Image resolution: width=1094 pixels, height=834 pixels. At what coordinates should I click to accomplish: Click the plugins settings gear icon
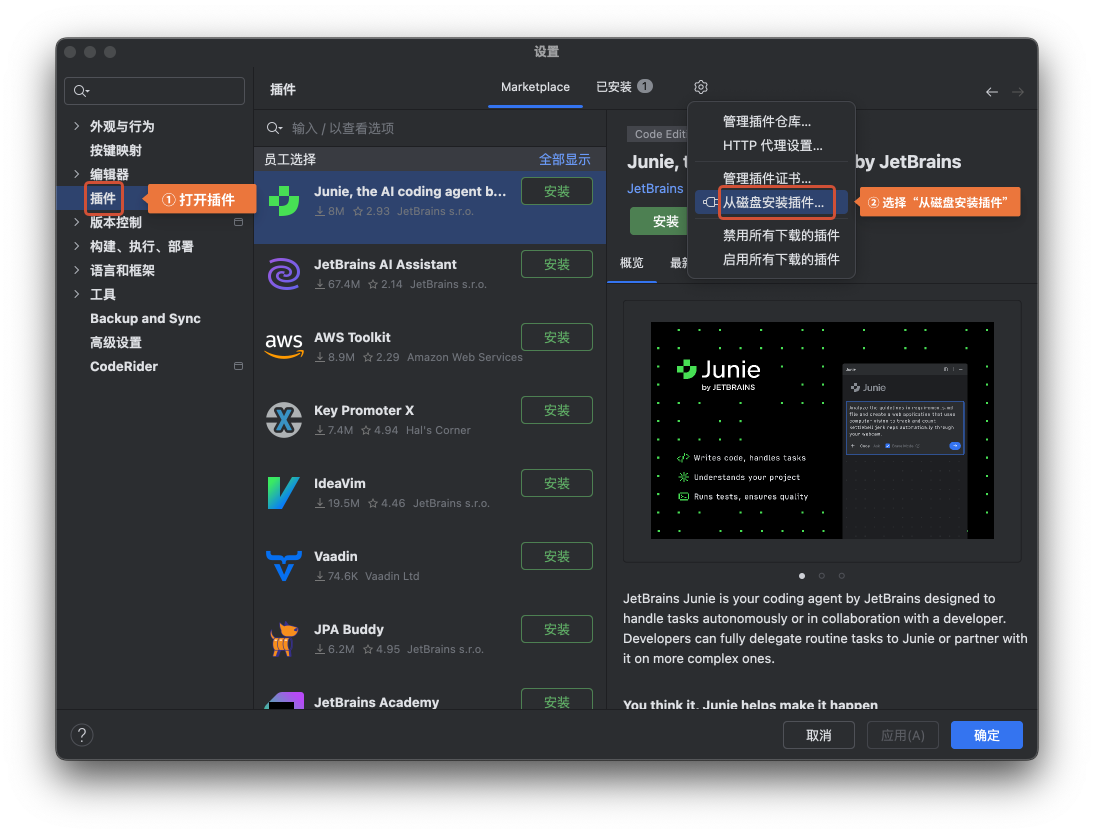click(701, 87)
